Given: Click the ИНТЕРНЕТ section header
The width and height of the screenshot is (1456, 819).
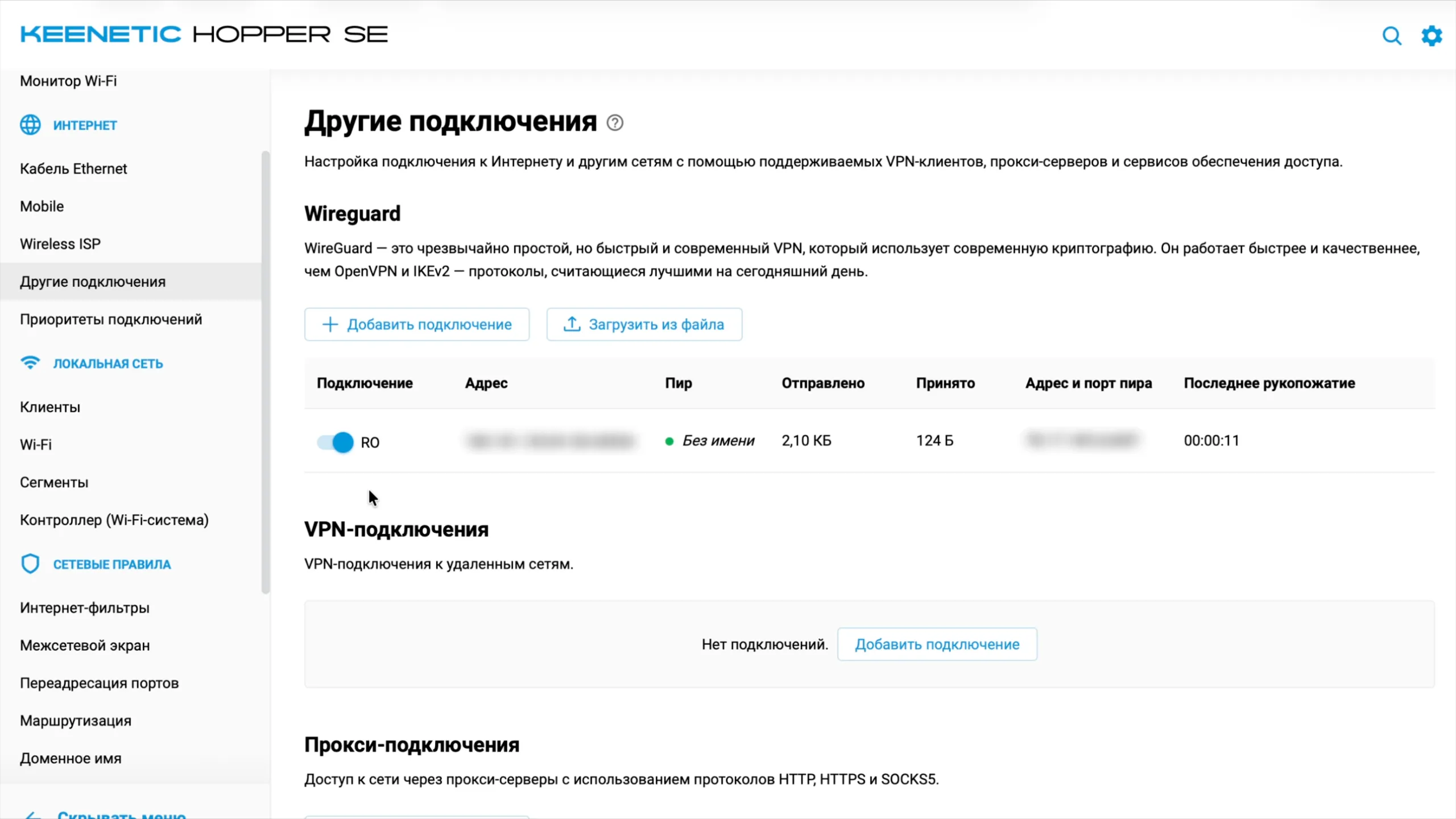Looking at the screenshot, I should pos(85,125).
